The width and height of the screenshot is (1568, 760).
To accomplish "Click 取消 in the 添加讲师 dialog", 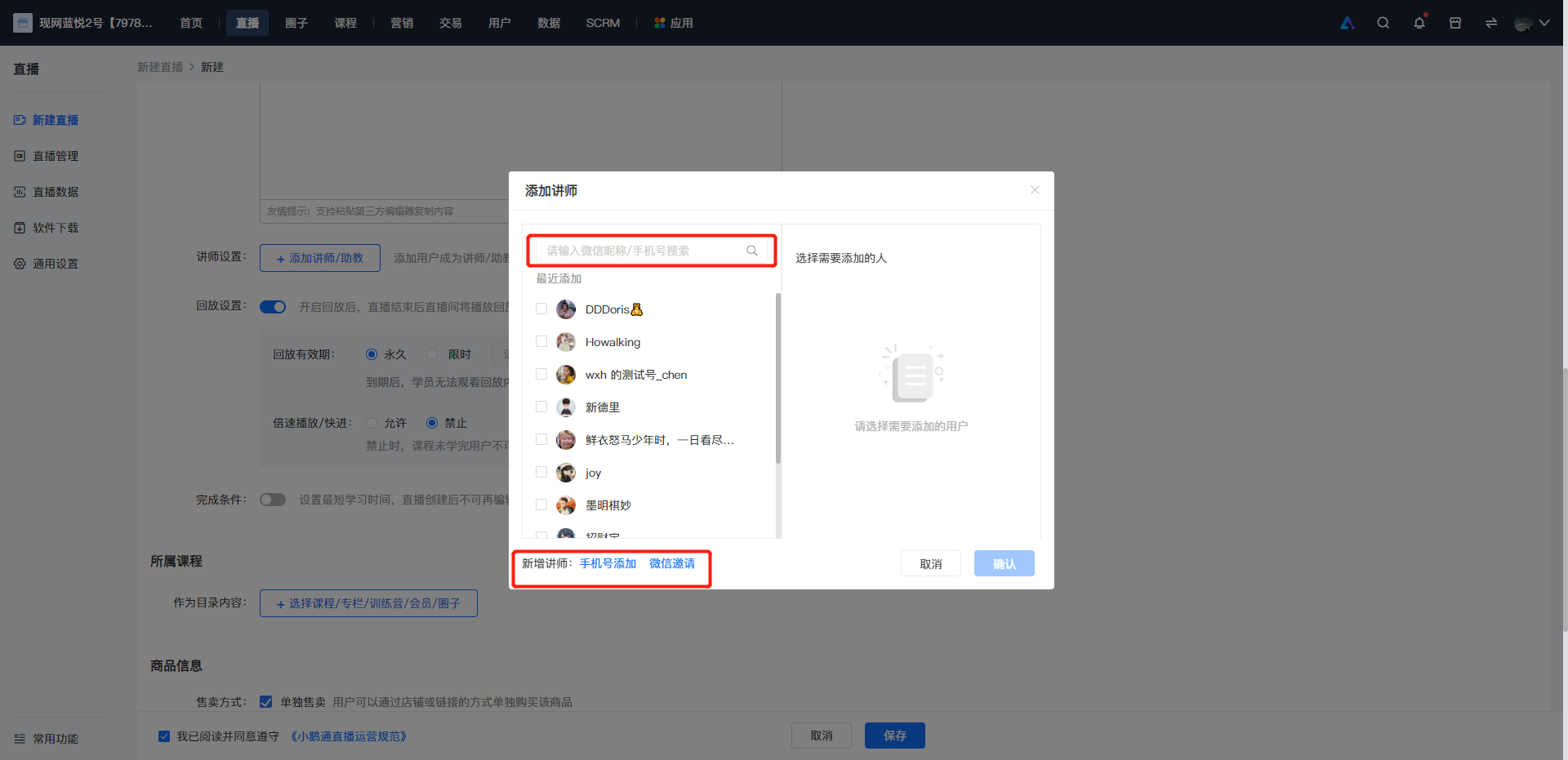I will (931, 563).
